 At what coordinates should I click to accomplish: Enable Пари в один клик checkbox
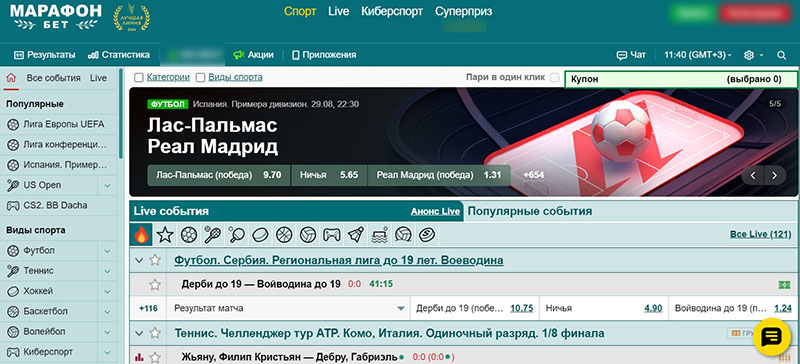tap(555, 78)
